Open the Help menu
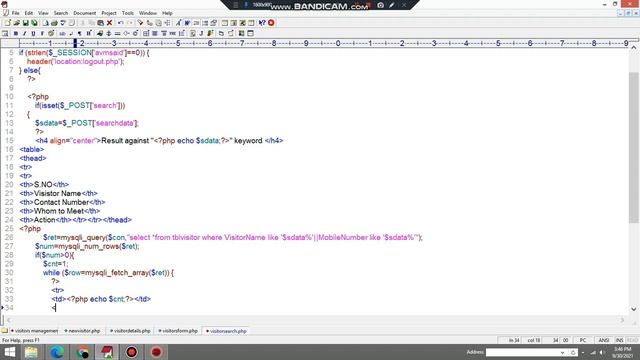Viewport: 640px width, 360px height. coord(167,13)
